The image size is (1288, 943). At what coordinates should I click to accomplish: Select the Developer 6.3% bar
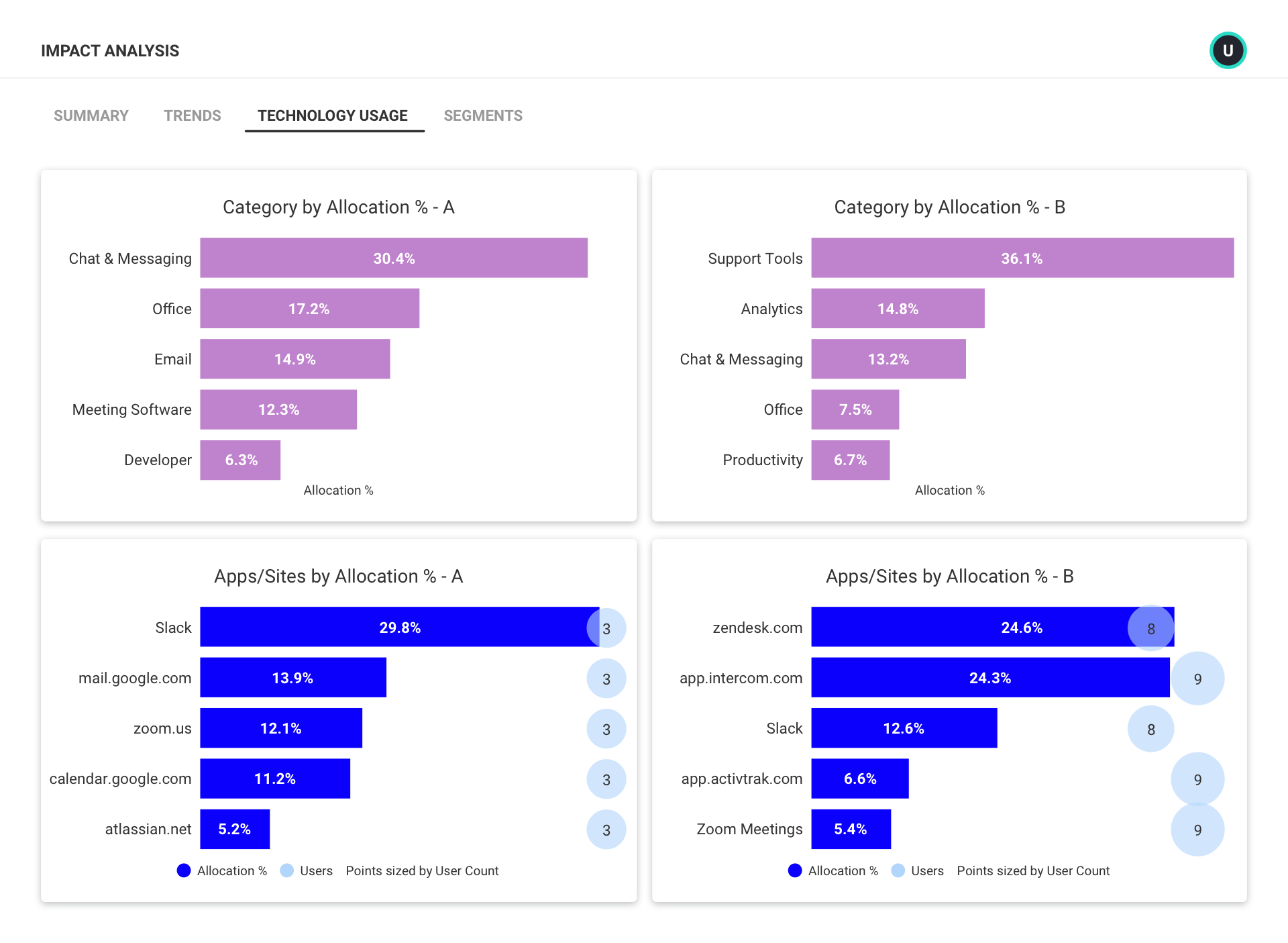click(240, 460)
